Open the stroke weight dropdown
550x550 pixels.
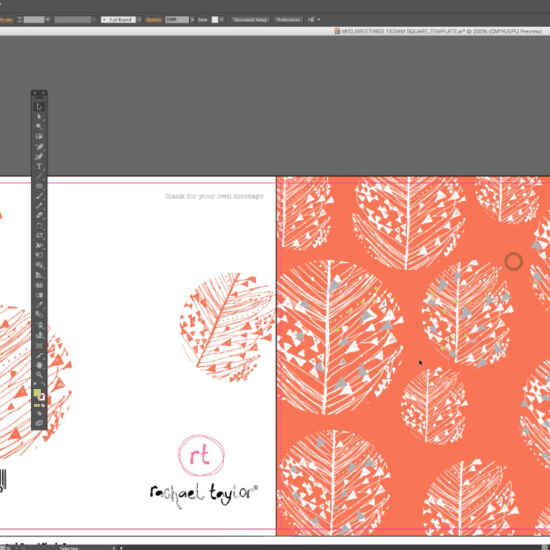(48, 20)
